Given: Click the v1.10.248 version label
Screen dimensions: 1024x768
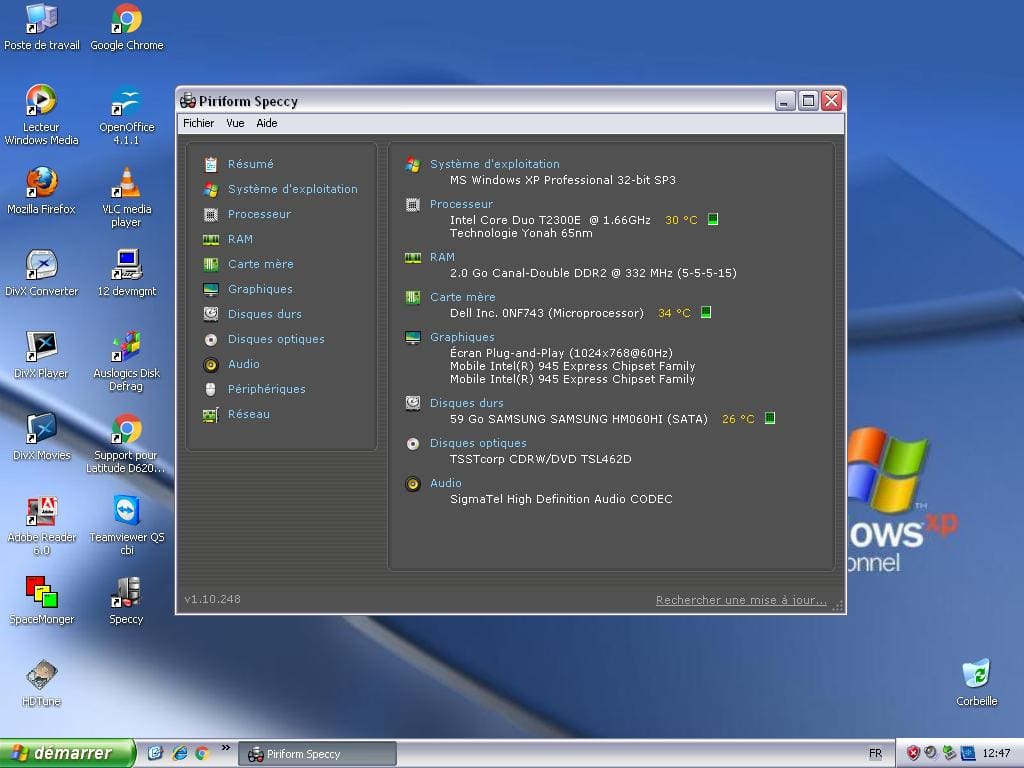Looking at the screenshot, I should [x=212, y=599].
